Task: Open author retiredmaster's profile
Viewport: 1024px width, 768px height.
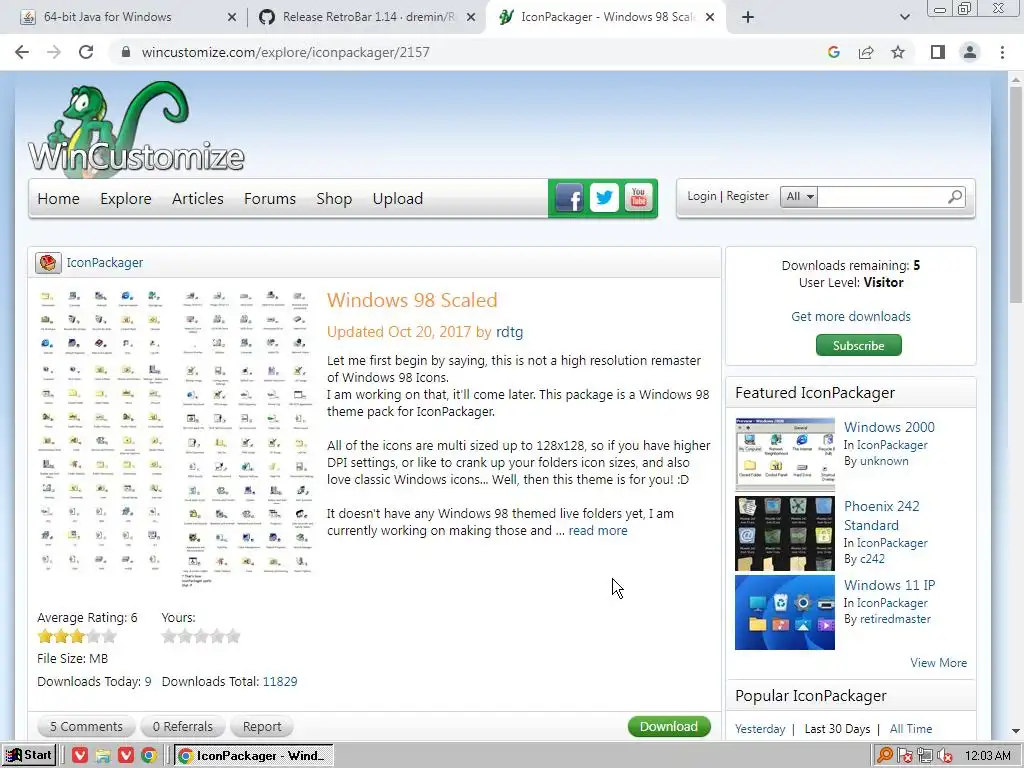Action: [x=895, y=619]
